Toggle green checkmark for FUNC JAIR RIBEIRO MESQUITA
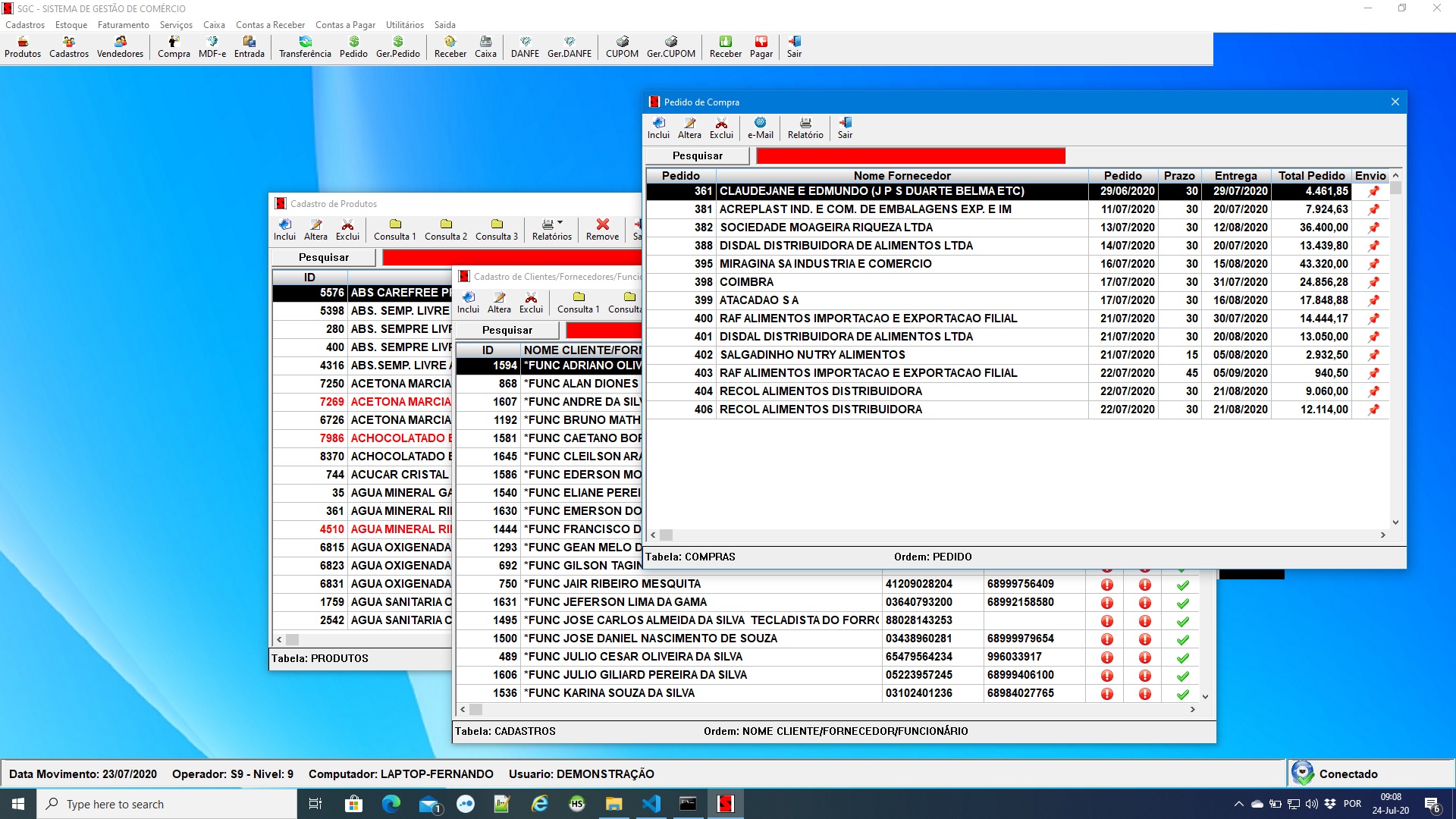The image size is (1456, 819). (x=1182, y=585)
